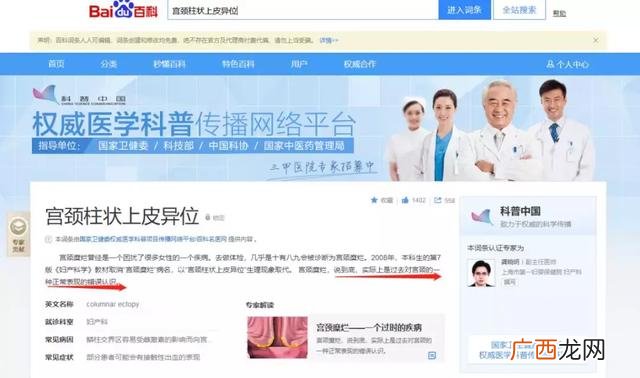
Task: Click the 进入词条 button
Action: [x=464, y=10]
